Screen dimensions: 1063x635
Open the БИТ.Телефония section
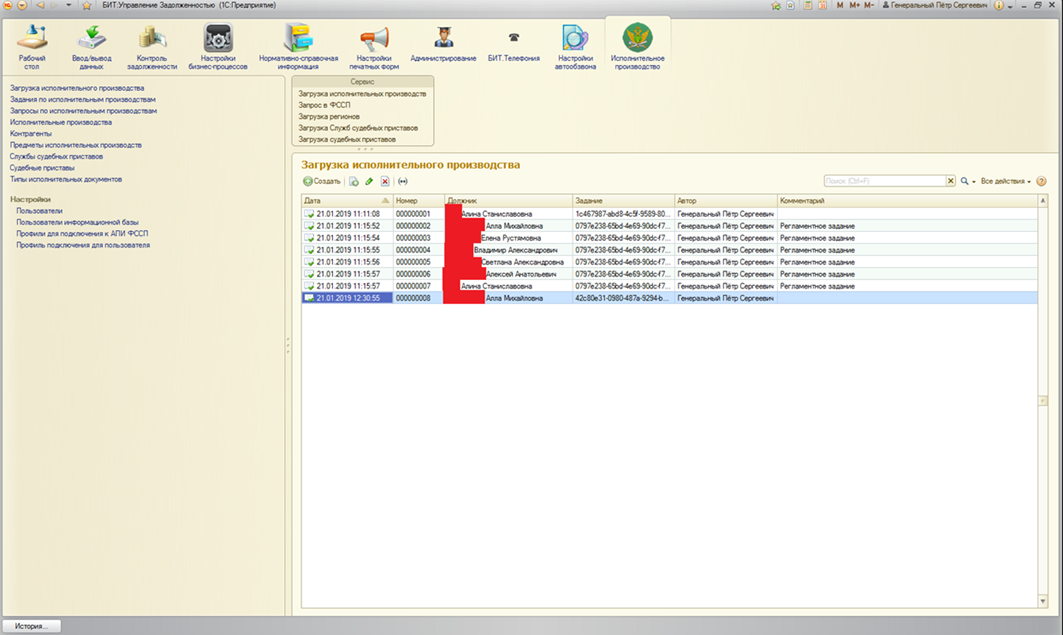click(513, 45)
